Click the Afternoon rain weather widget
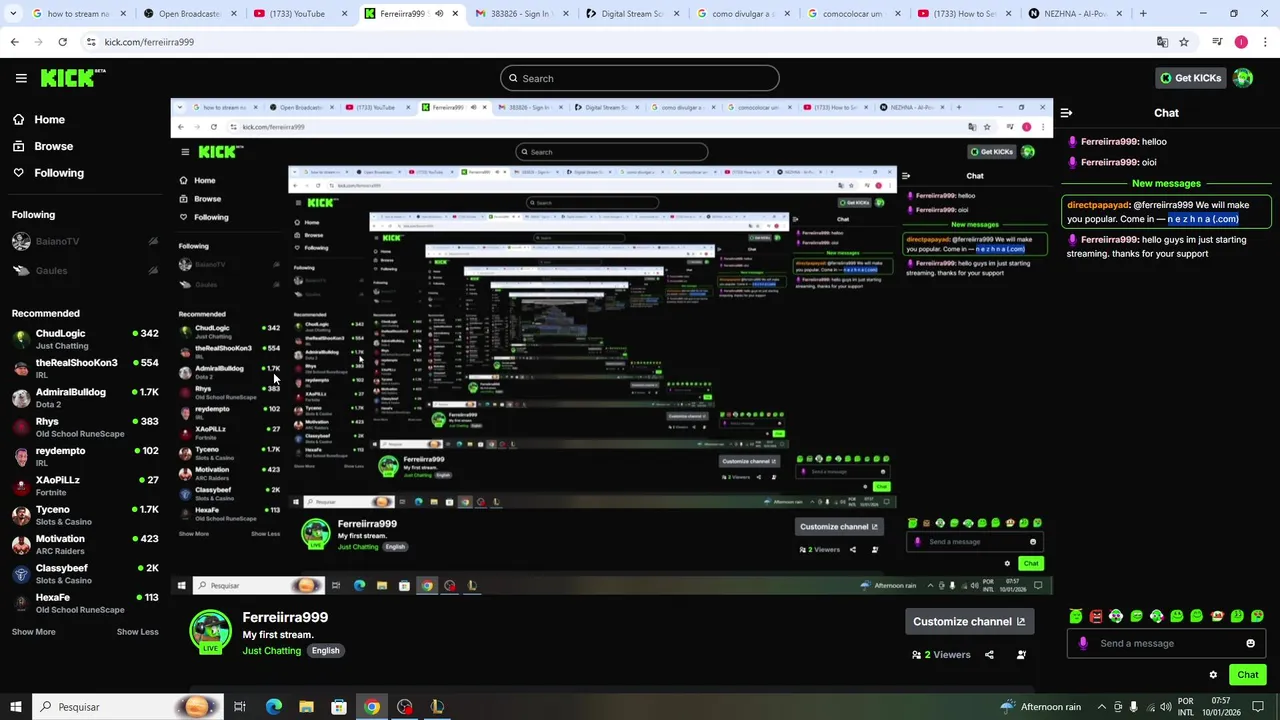The height and width of the screenshot is (720, 1280). (1040, 707)
